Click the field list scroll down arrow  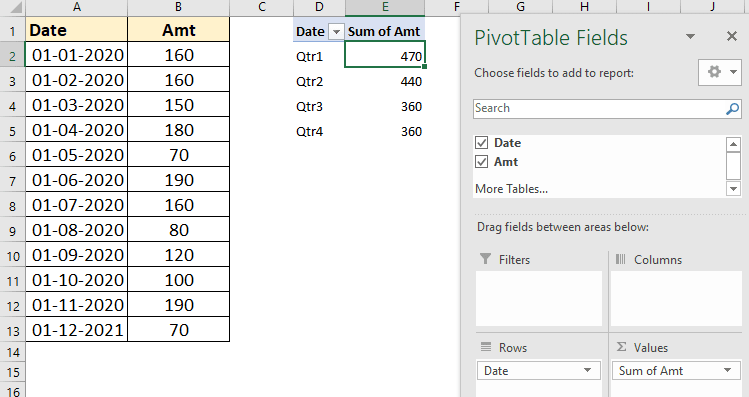coord(733,189)
